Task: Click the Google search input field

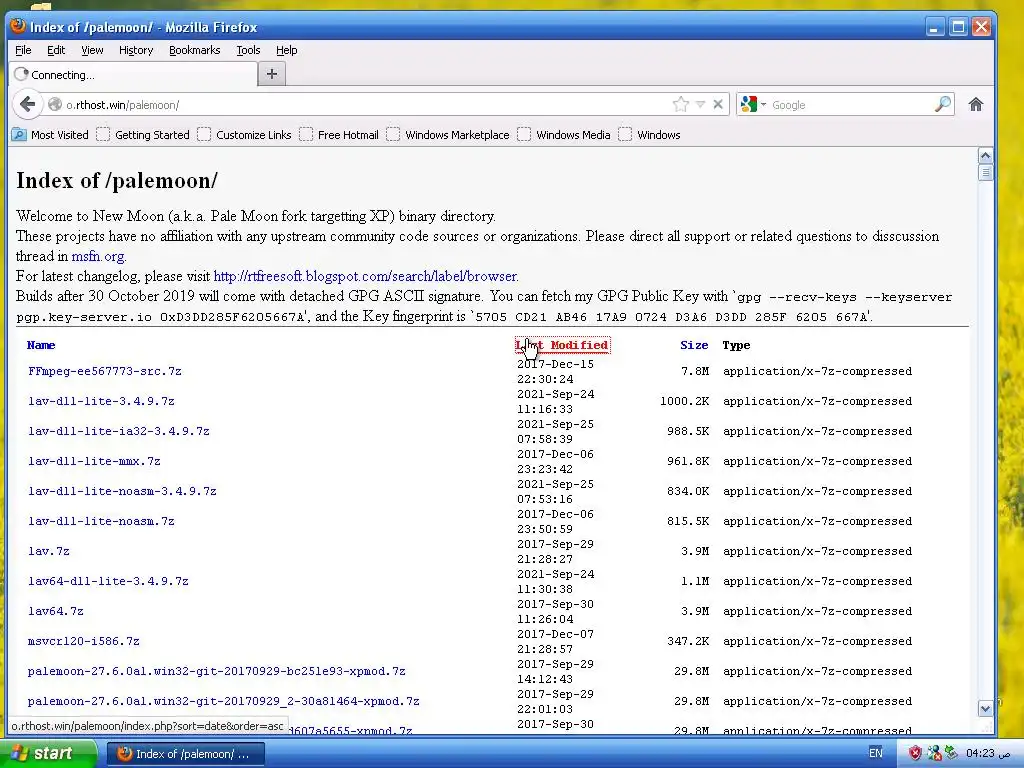Action: click(x=851, y=104)
